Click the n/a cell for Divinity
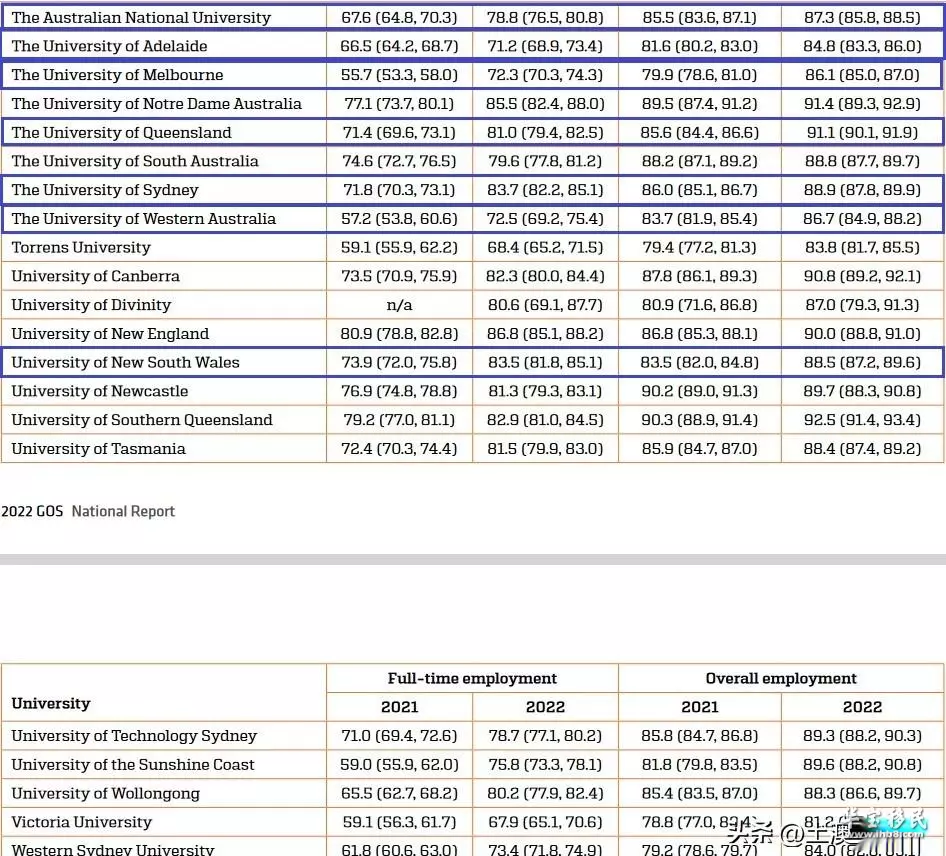Image resolution: width=946 pixels, height=856 pixels. click(399, 305)
